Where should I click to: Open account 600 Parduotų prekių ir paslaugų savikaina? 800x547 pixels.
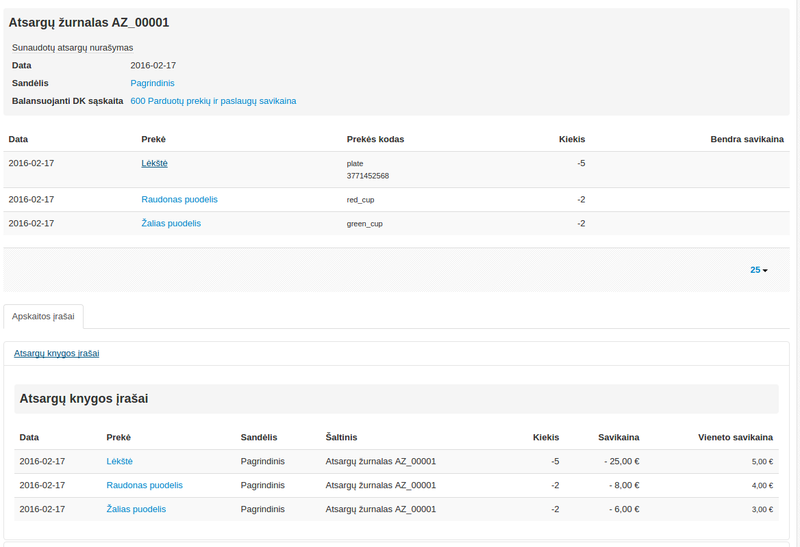(x=213, y=101)
